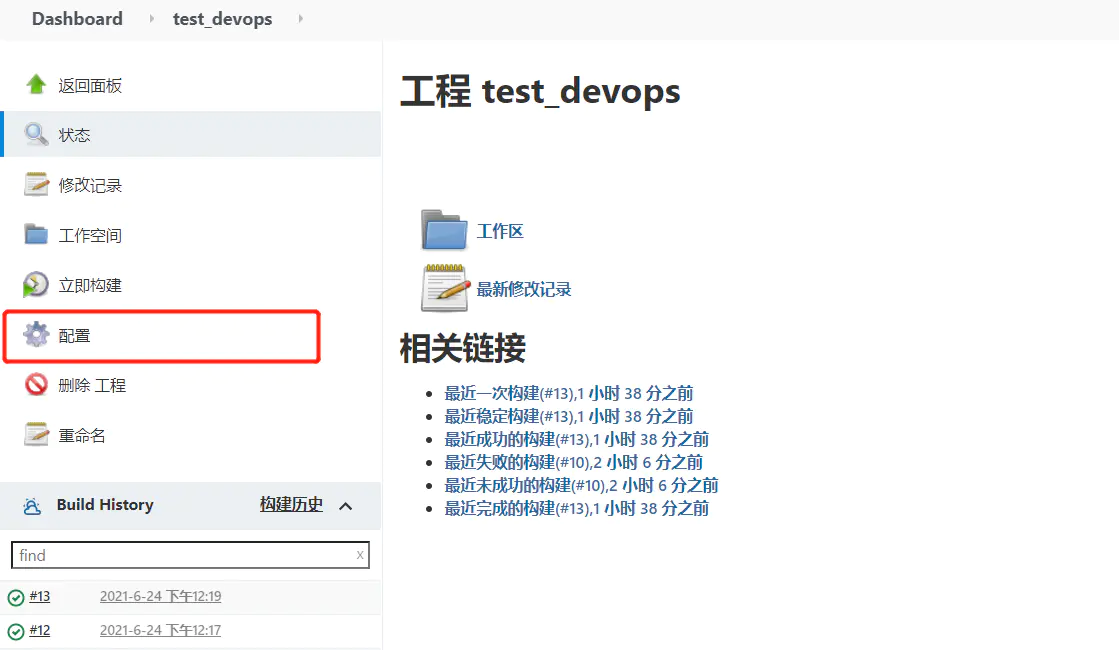Click the large latest changes notepad icon

(x=444, y=288)
